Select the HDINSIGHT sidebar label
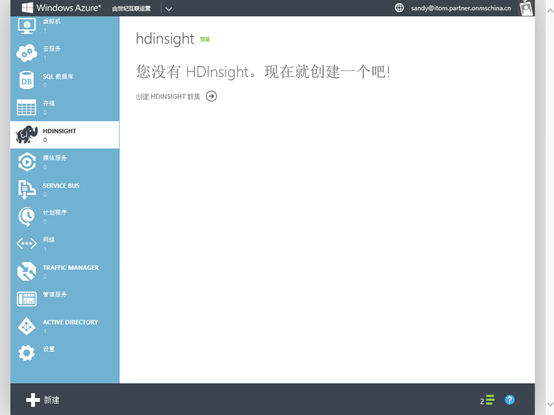Viewport: 554px width, 415px height. pos(59,131)
